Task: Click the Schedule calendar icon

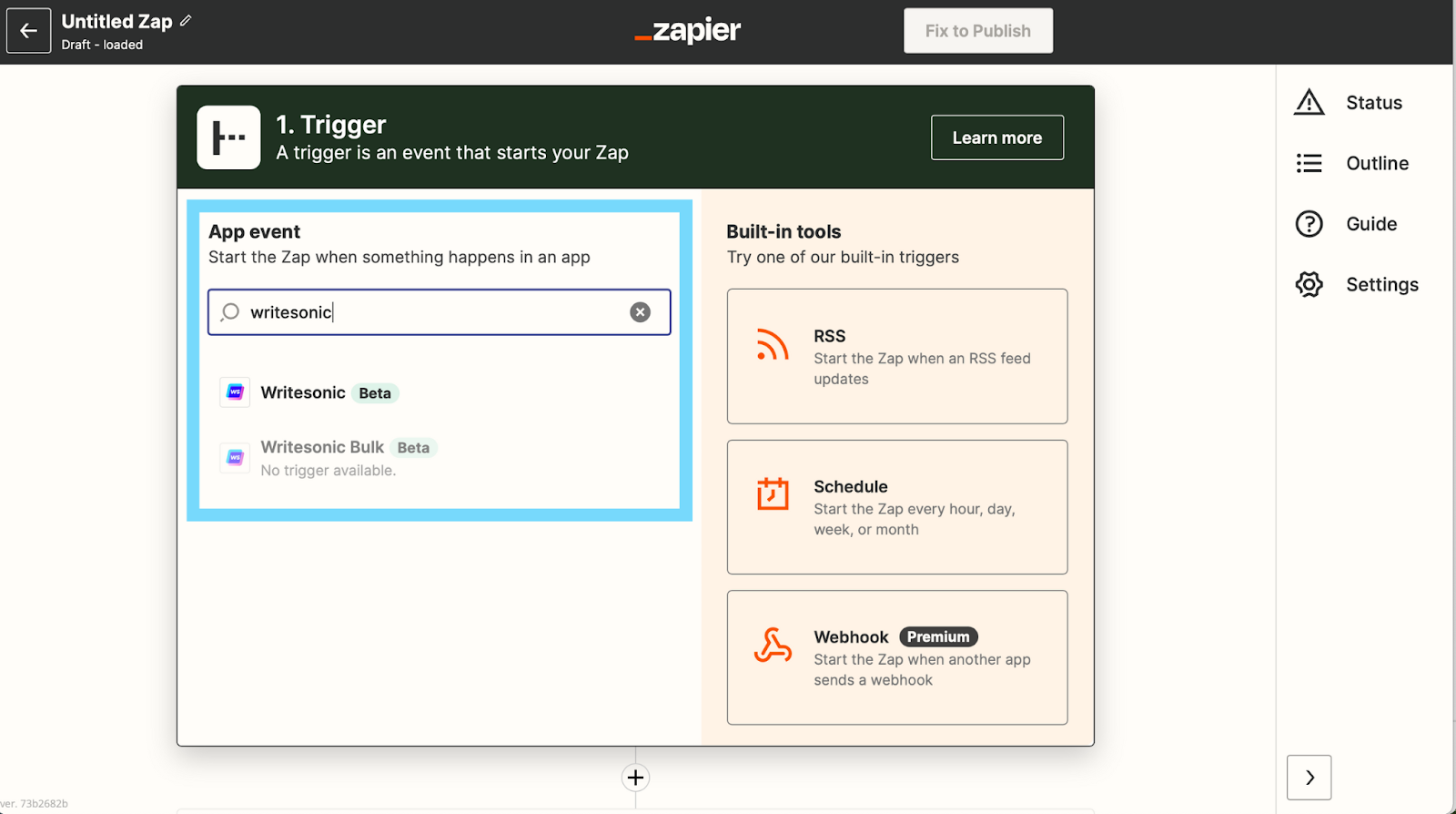Action: tap(773, 494)
